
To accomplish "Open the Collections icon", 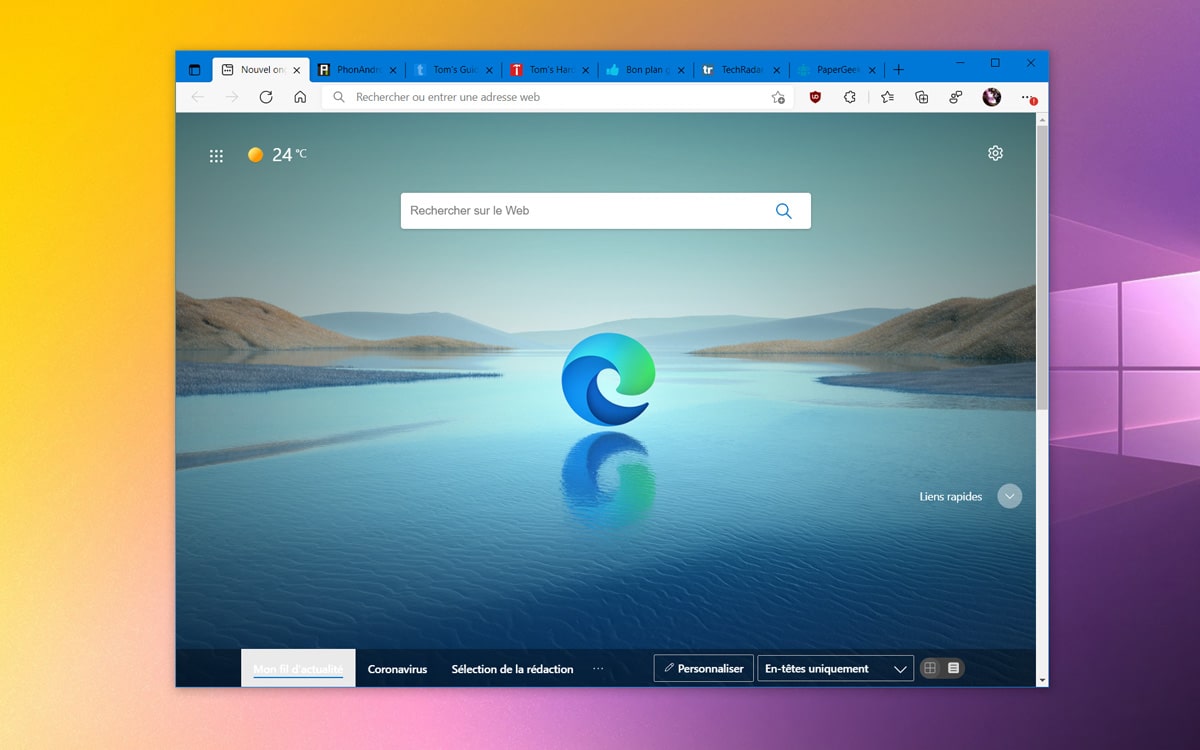I will (922, 97).
